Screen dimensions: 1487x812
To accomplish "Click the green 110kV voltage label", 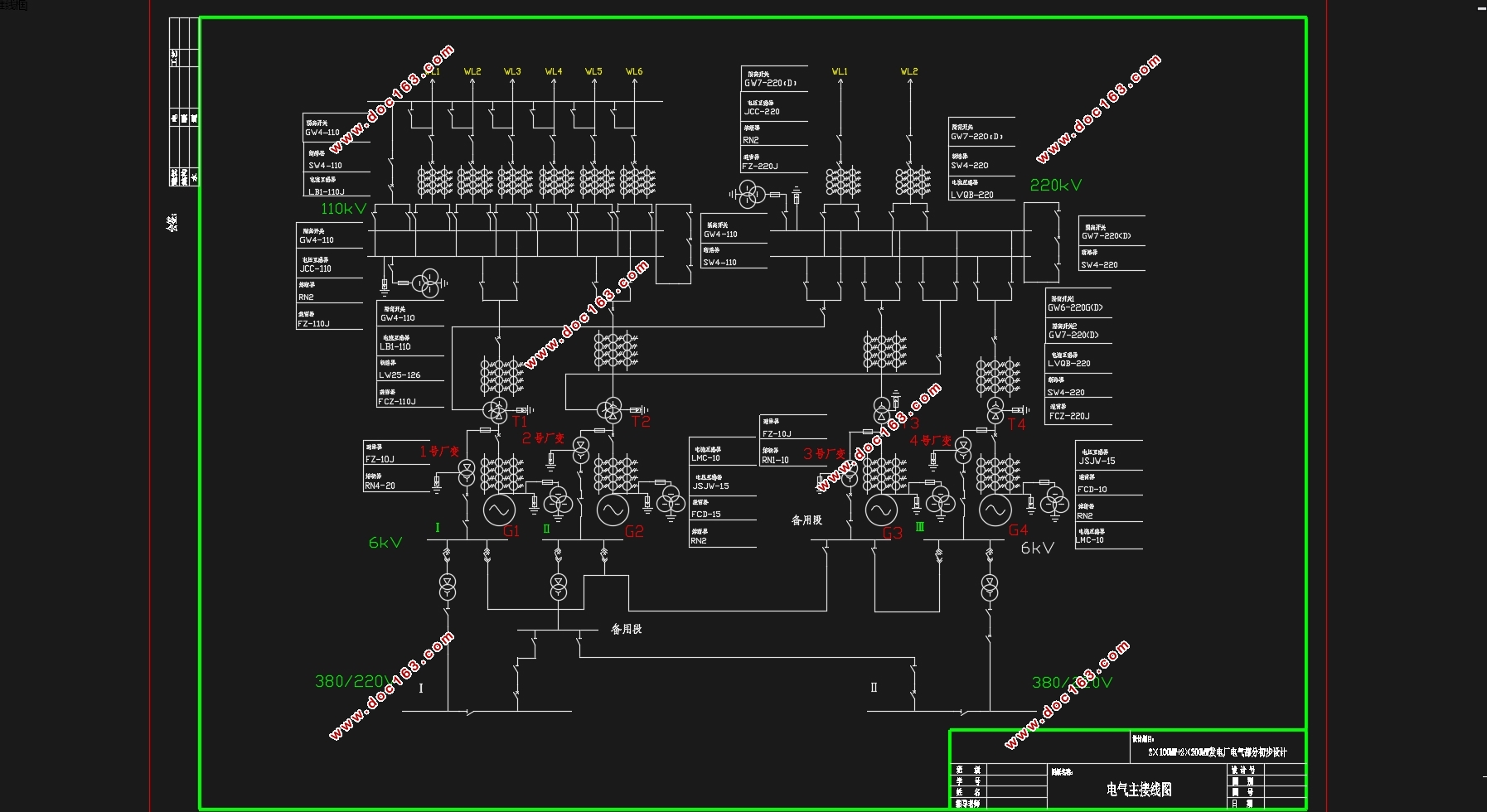I will pyautogui.click(x=343, y=210).
